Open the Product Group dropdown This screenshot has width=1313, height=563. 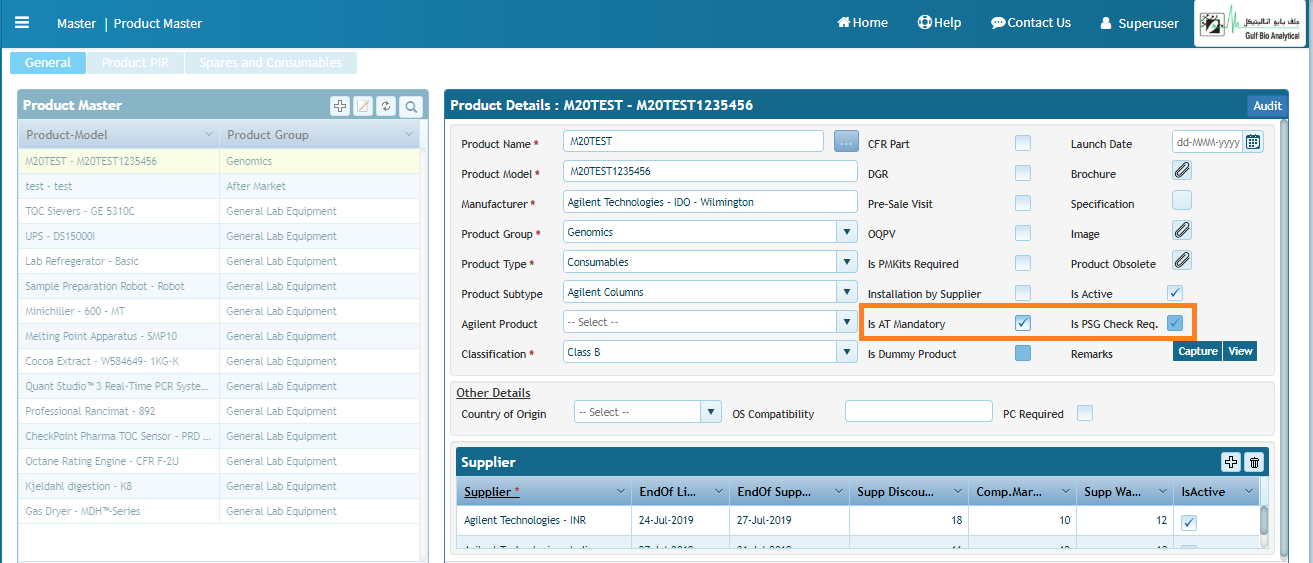pyautogui.click(x=847, y=232)
